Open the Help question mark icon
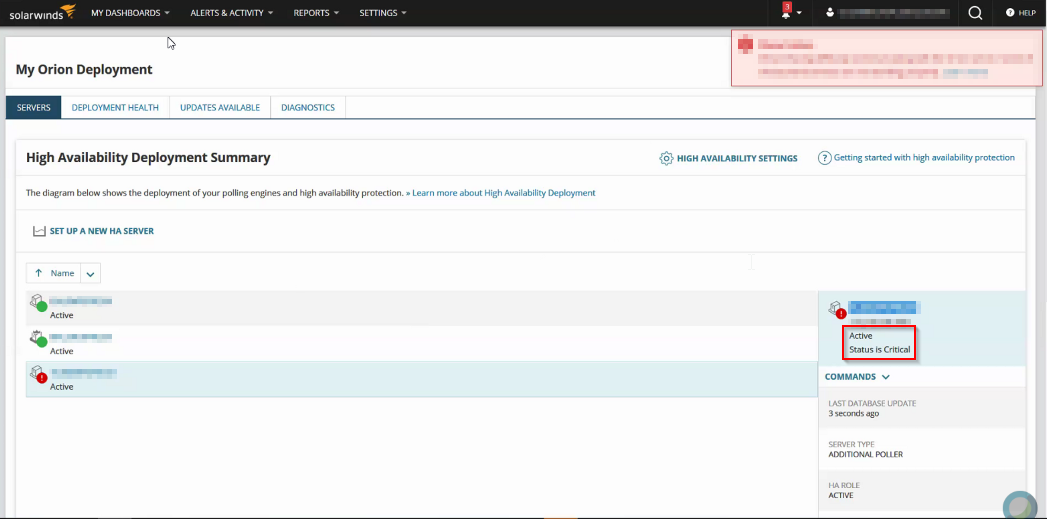1048x519 pixels. tap(1010, 13)
